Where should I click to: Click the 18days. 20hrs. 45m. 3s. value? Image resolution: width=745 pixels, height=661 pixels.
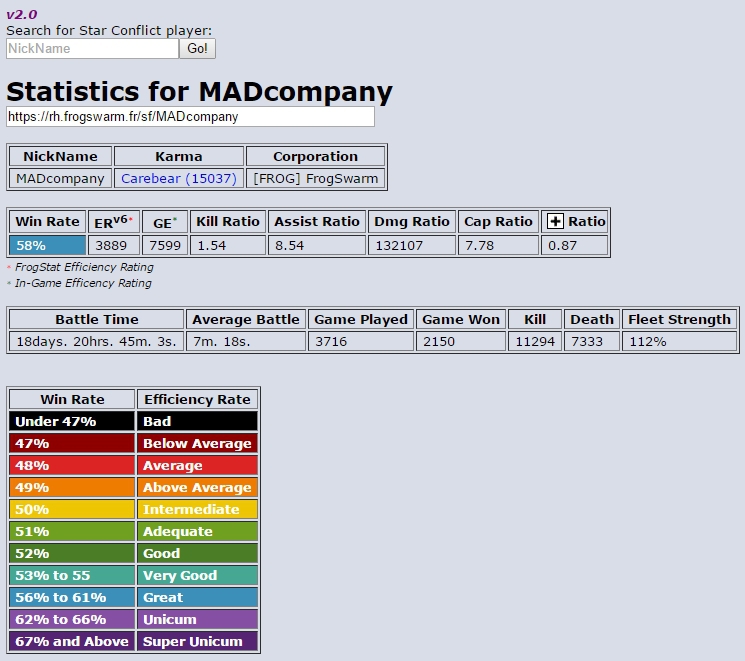[96, 342]
